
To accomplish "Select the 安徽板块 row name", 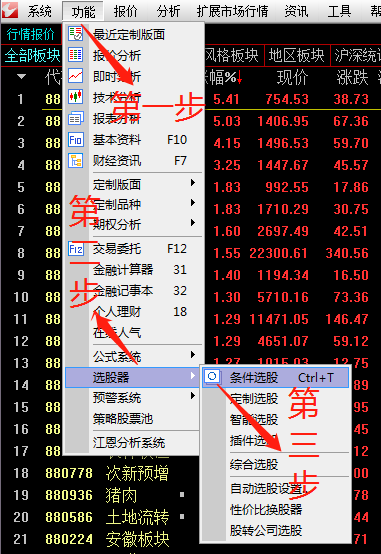I will tap(137, 539).
